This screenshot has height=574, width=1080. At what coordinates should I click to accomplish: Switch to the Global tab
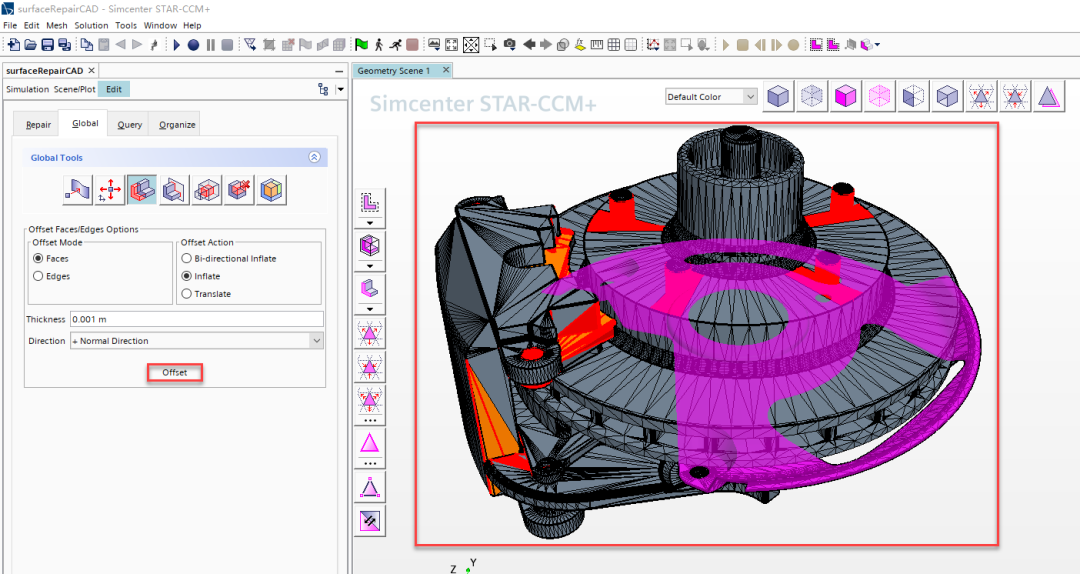(85, 123)
